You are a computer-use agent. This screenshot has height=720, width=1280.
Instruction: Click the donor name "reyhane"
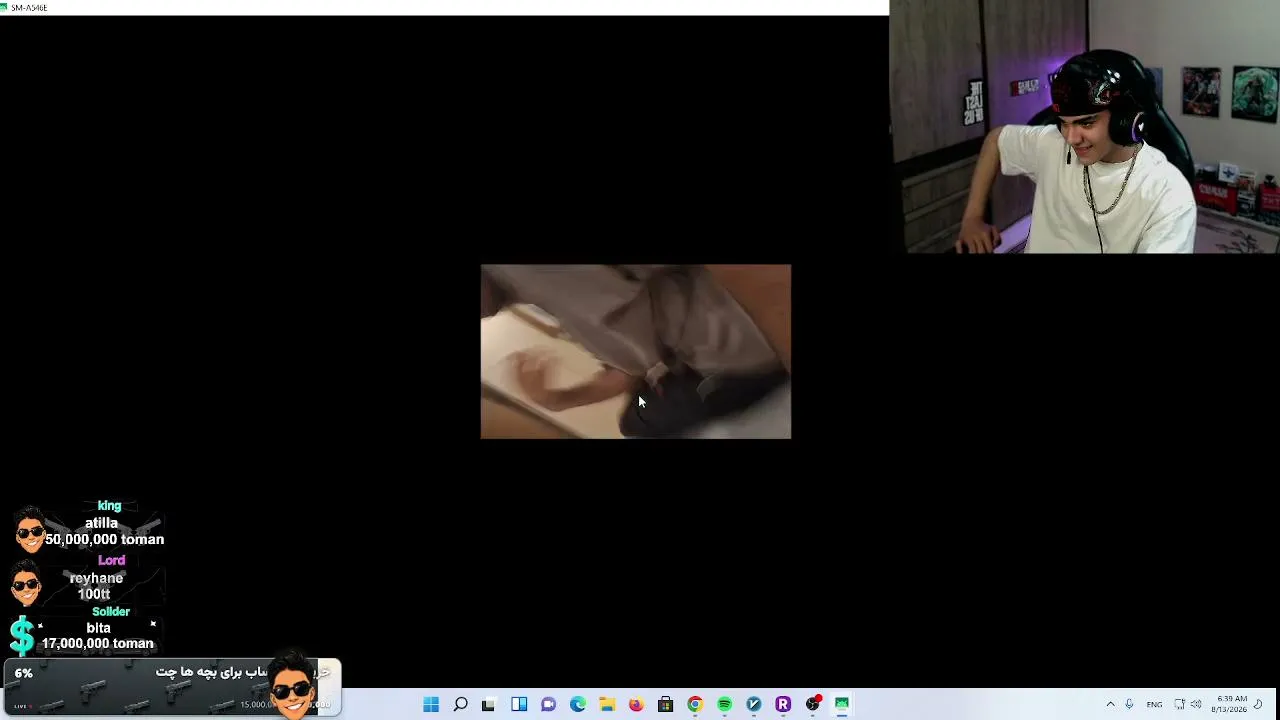click(96, 578)
